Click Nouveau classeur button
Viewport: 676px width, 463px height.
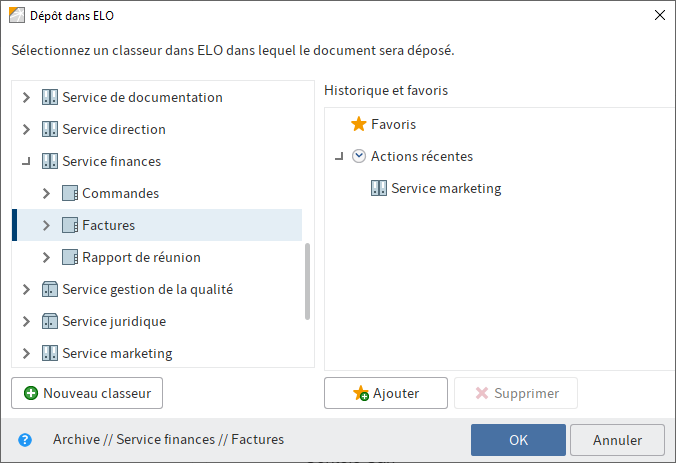pyautogui.click(x=87, y=393)
